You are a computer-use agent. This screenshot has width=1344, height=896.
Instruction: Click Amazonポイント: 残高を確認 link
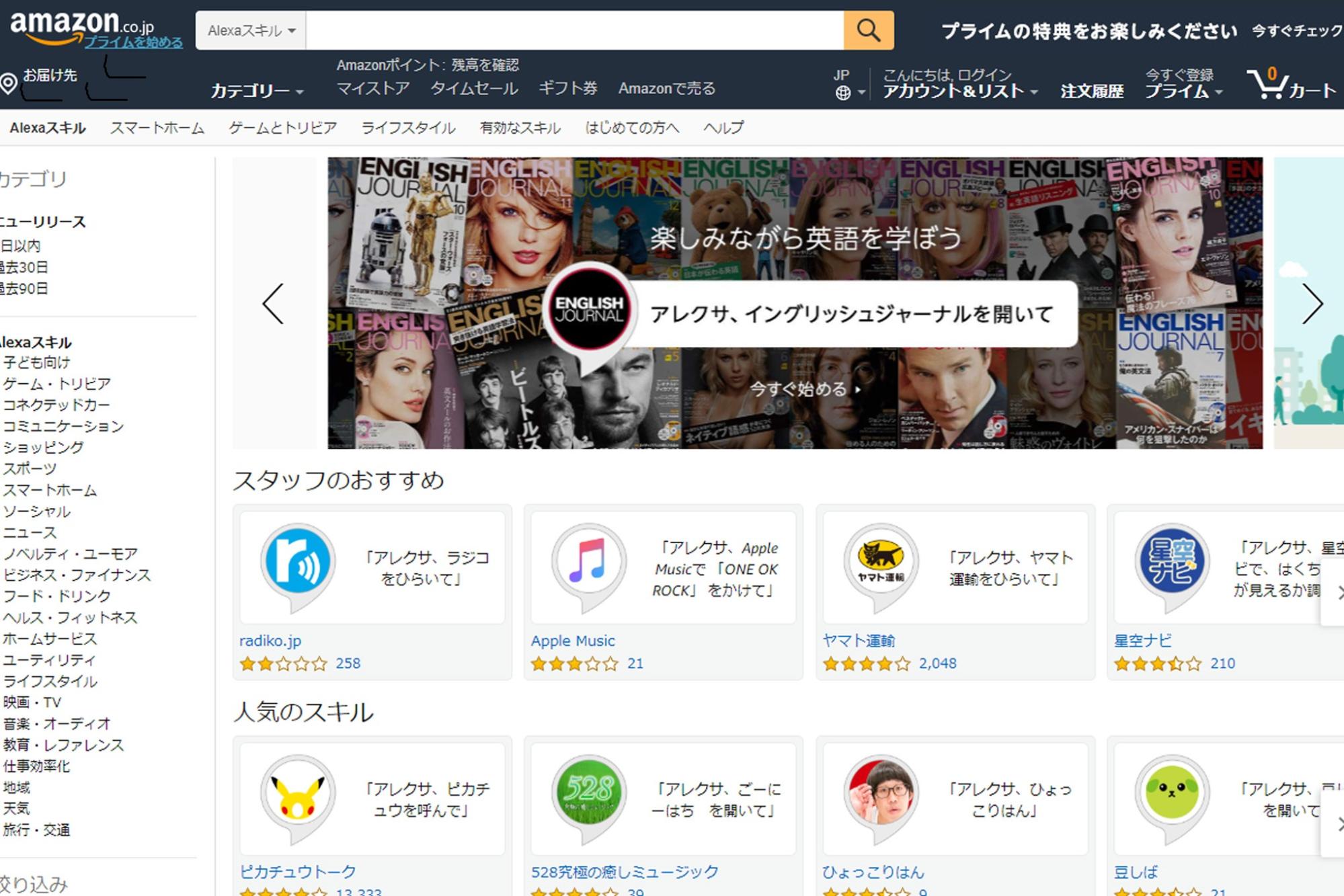point(428,65)
